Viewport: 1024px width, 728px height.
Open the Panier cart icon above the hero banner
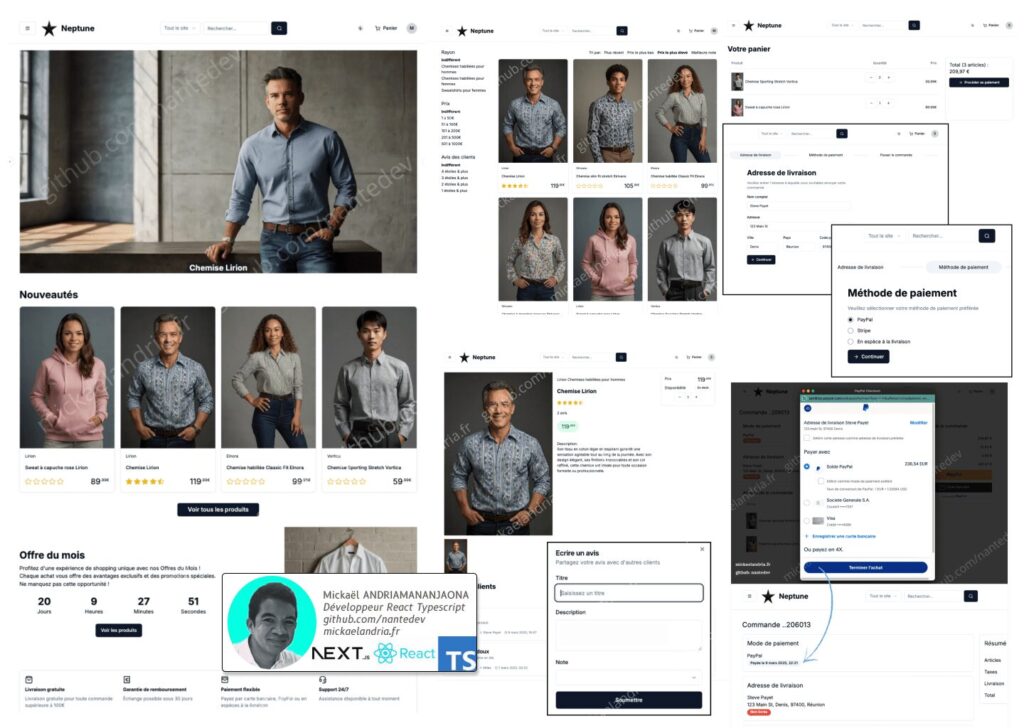coord(385,29)
